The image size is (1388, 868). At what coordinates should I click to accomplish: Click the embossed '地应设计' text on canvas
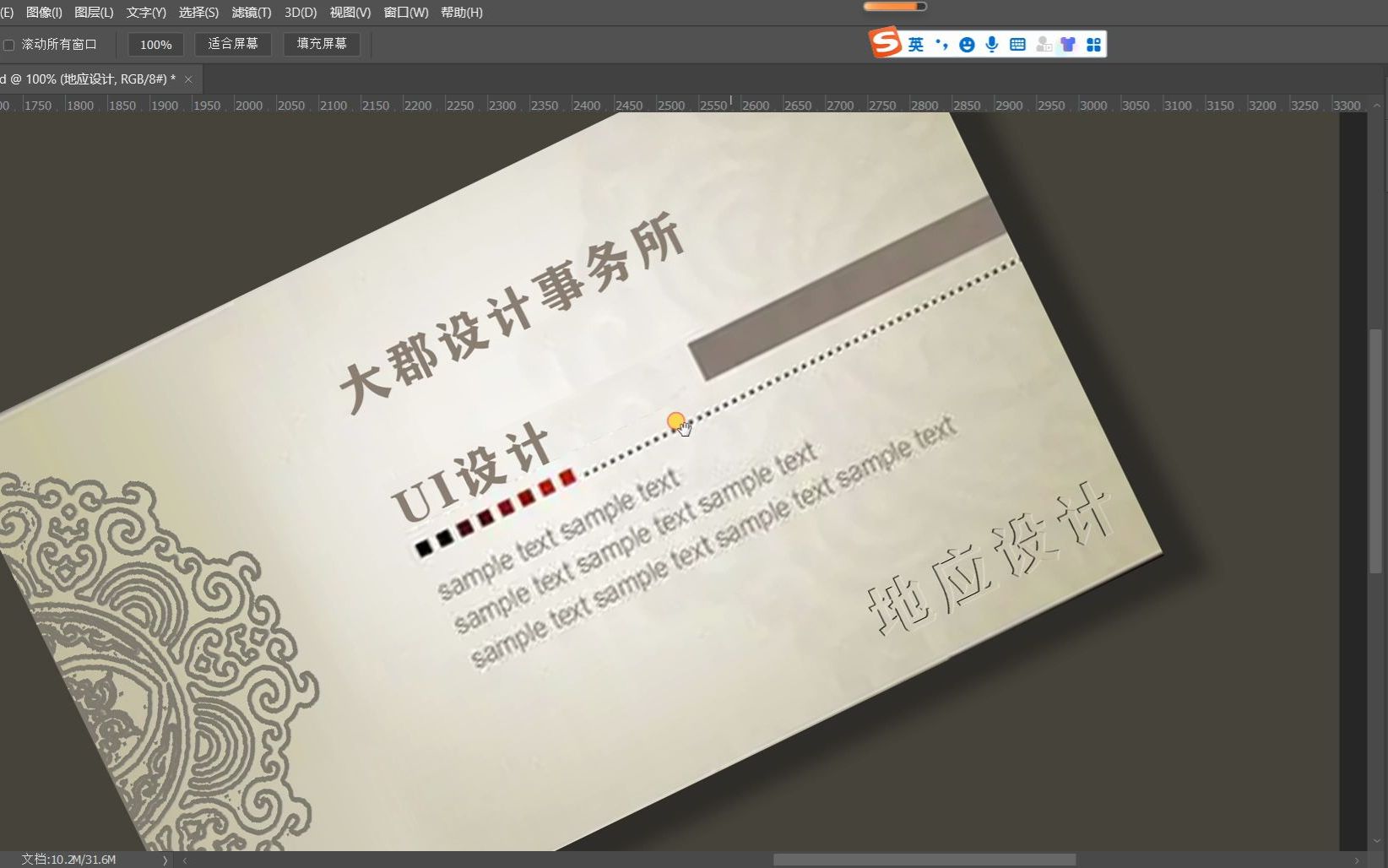(991, 561)
